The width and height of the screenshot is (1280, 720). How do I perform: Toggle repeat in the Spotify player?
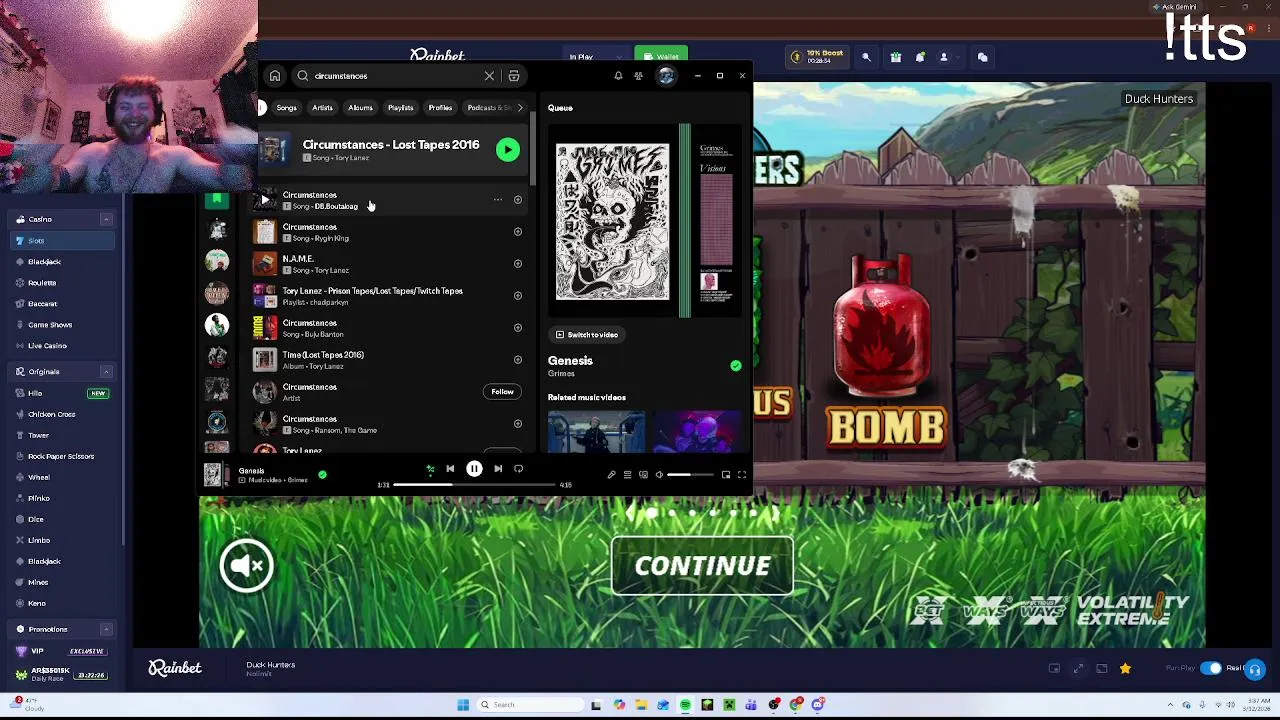518,469
